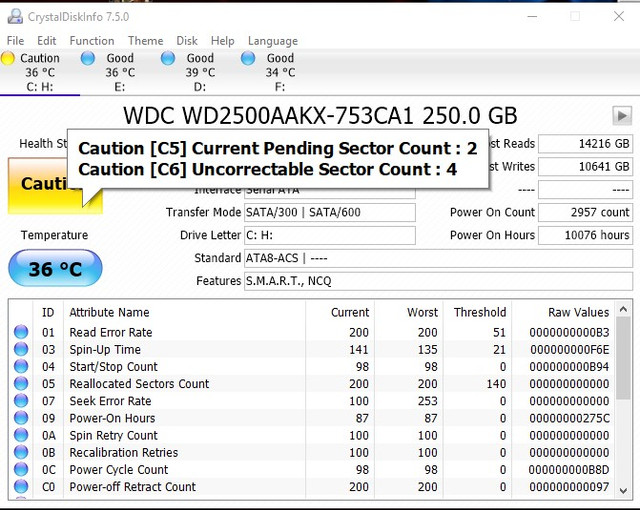Image resolution: width=640 pixels, height=510 pixels.
Task: Open the Disk menu
Action: (187, 41)
